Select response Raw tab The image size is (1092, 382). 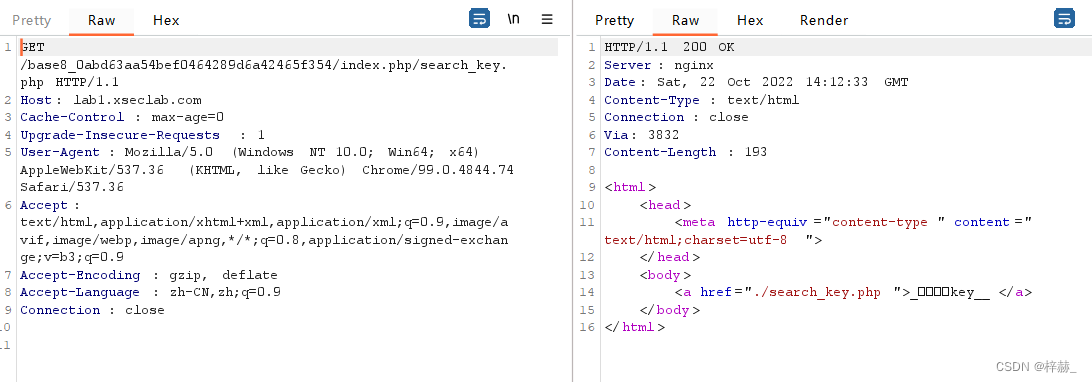point(685,20)
